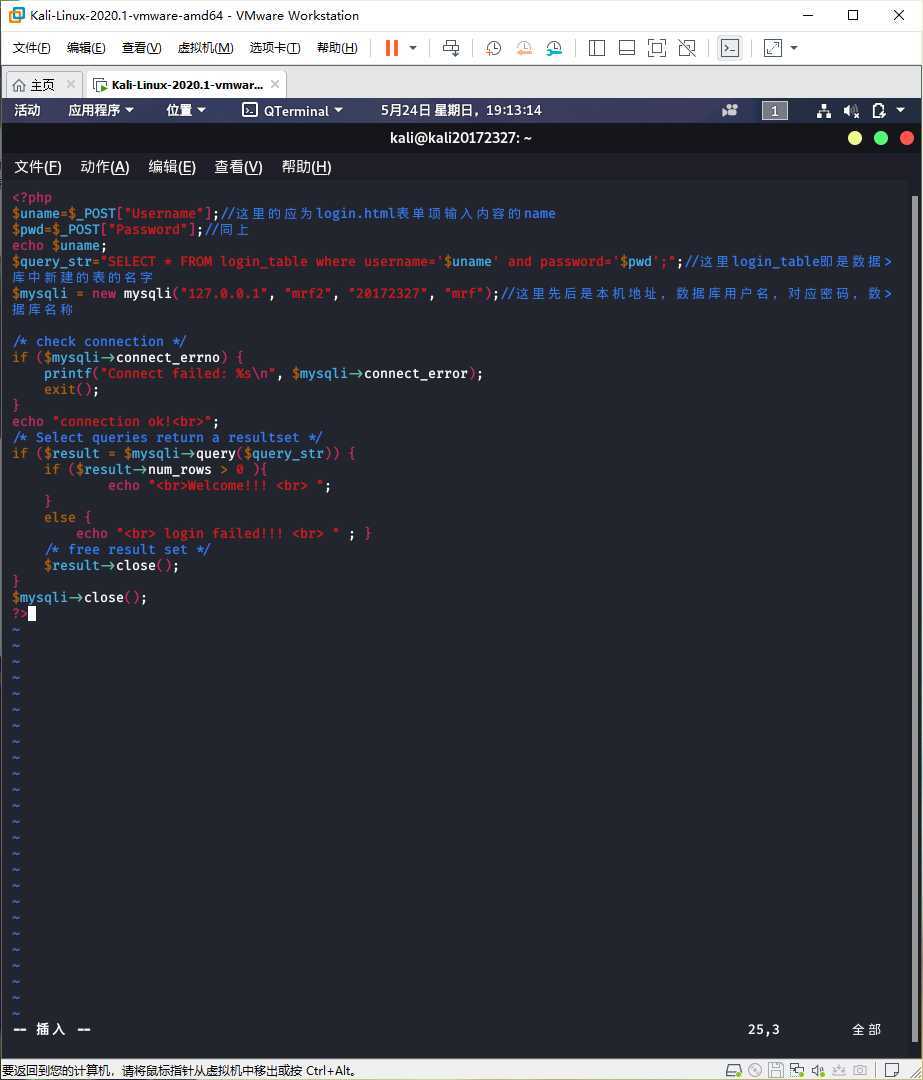The height and width of the screenshot is (1080, 923).
Task: Click '$result->close();' line
Action: coord(112,565)
